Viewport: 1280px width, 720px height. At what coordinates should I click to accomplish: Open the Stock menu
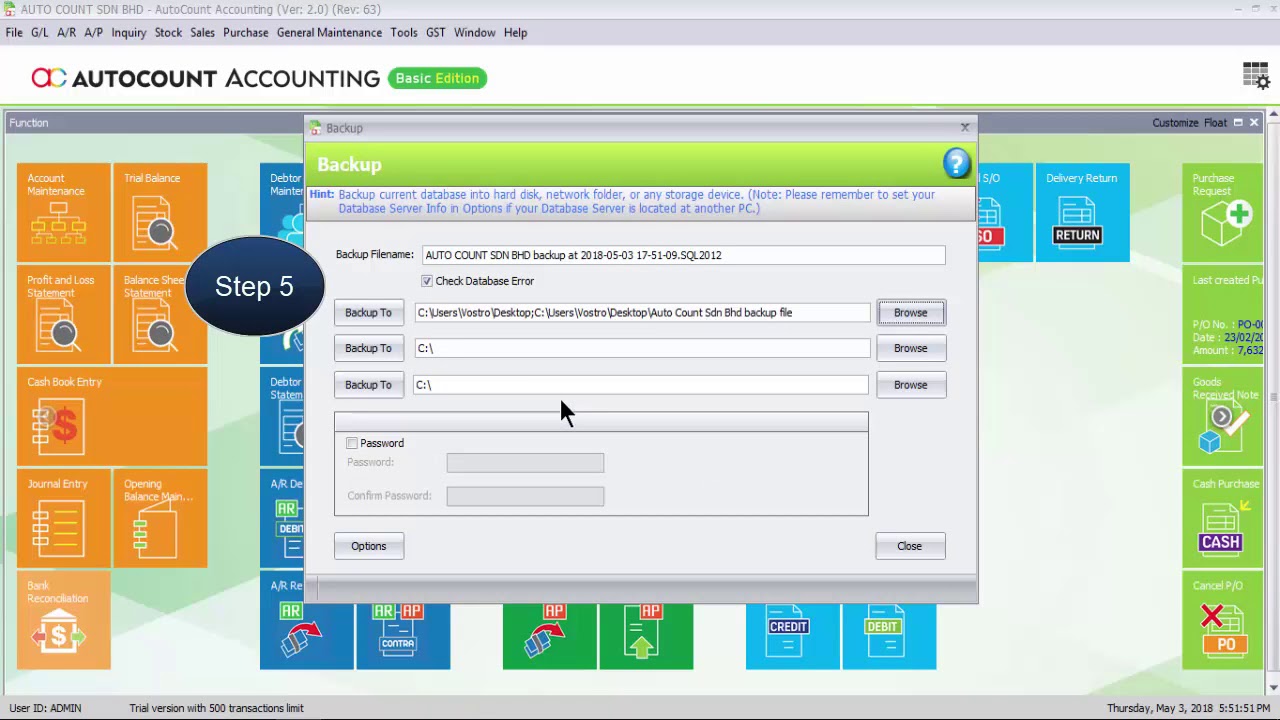pyautogui.click(x=168, y=32)
